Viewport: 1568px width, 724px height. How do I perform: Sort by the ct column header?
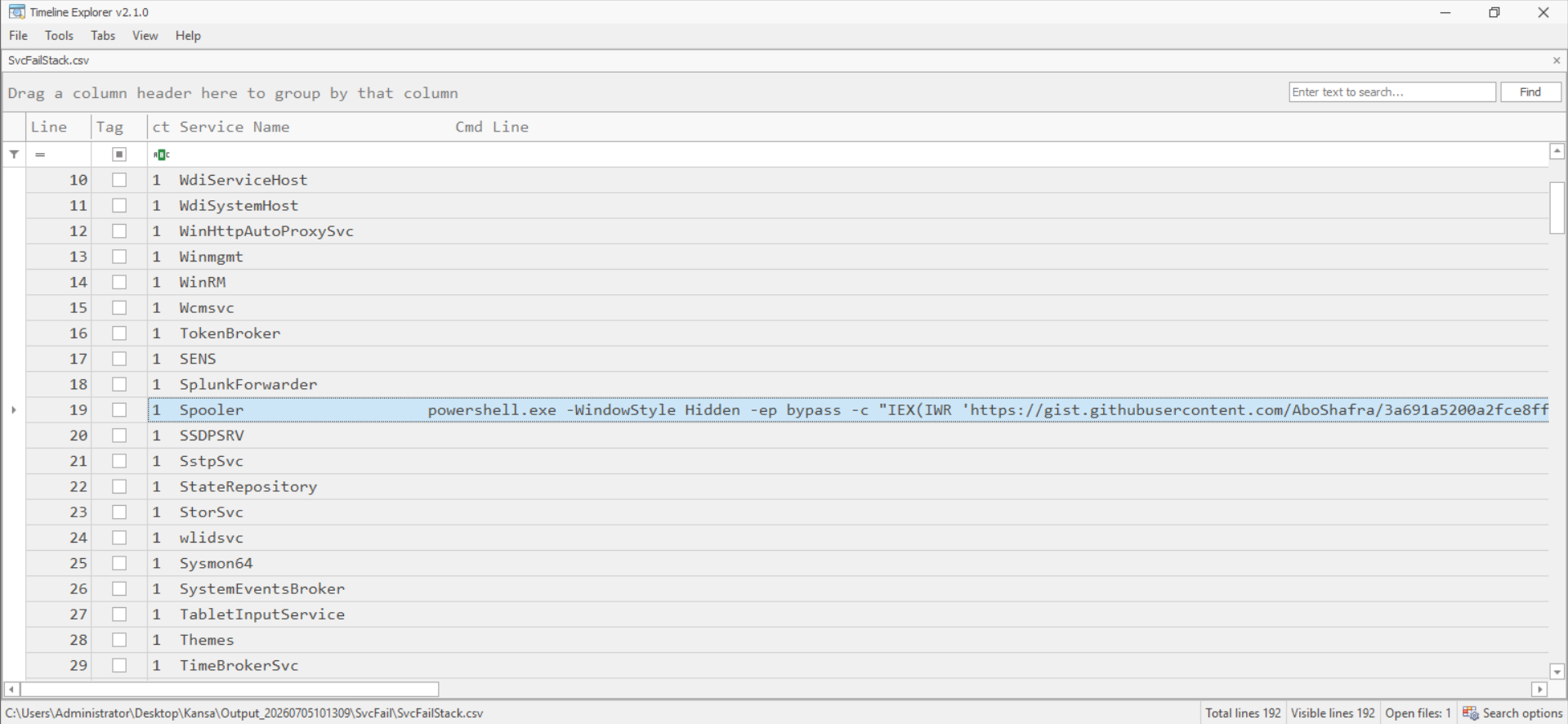[x=161, y=127]
